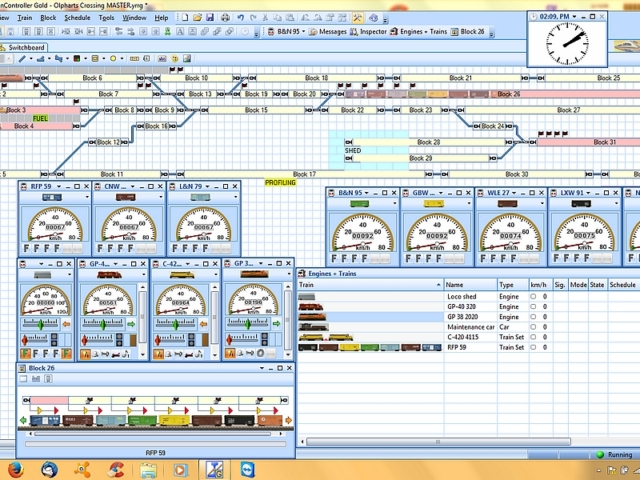Copy with the copy icon
The image size is (640, 480).
(277, 18)
